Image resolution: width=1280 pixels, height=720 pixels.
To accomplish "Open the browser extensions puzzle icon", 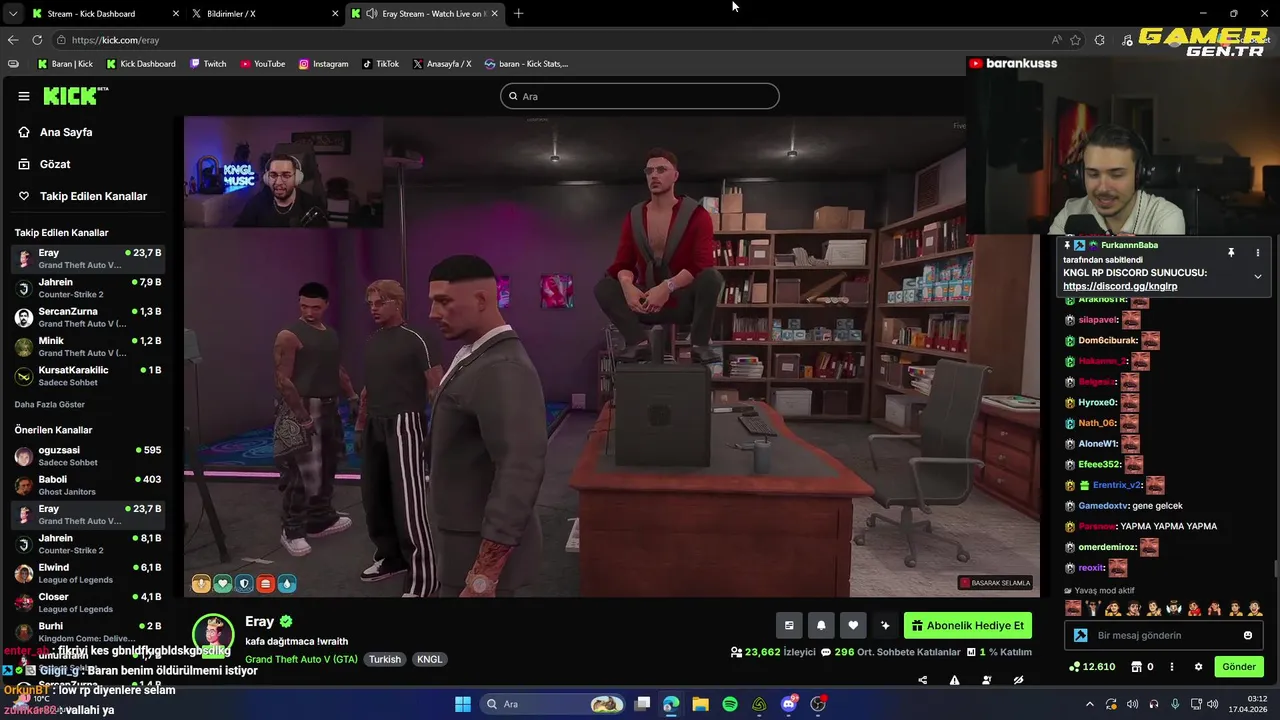I will pyautogui.click(x=1100, y=40).
